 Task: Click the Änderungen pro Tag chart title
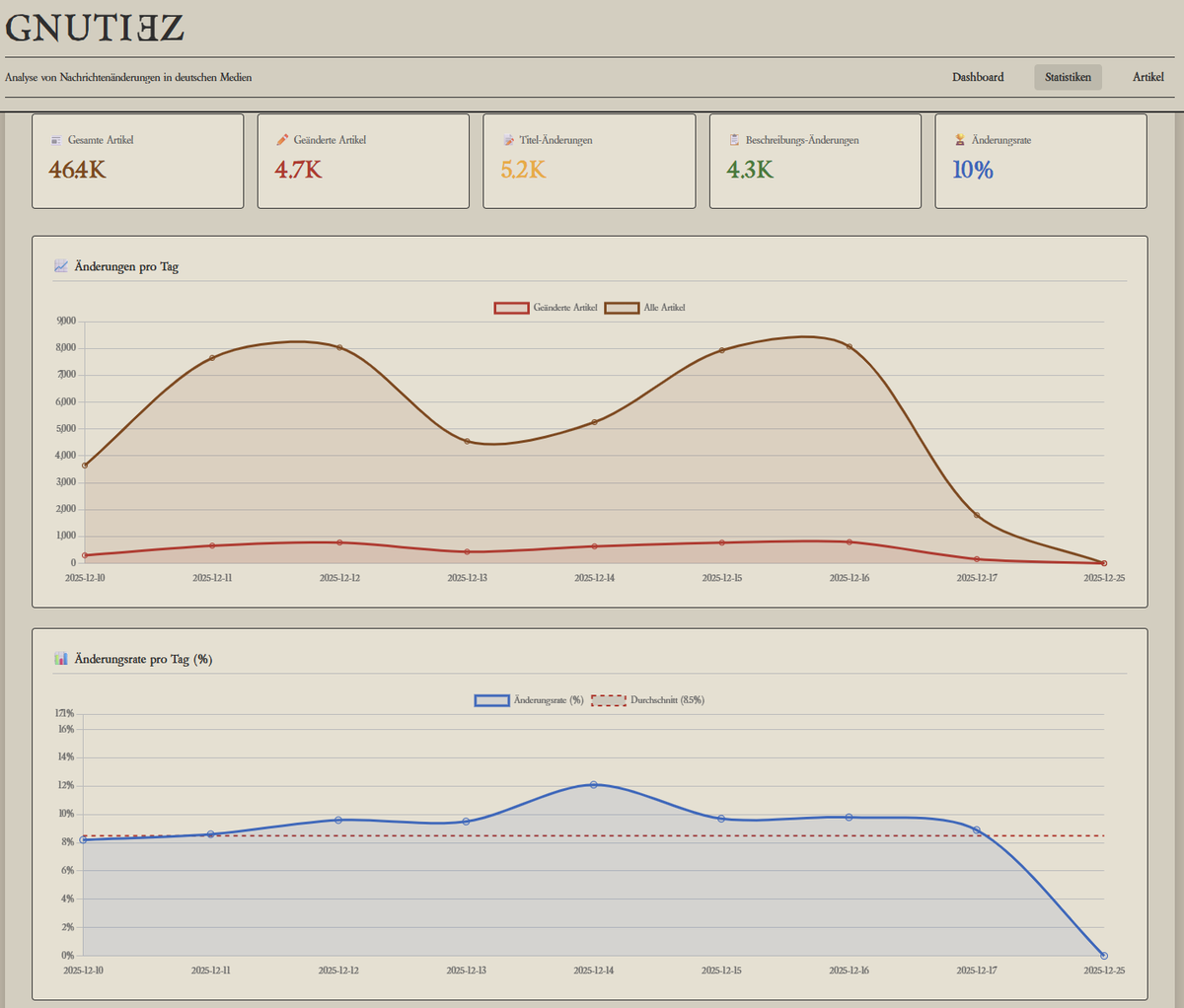coord(126,266)
